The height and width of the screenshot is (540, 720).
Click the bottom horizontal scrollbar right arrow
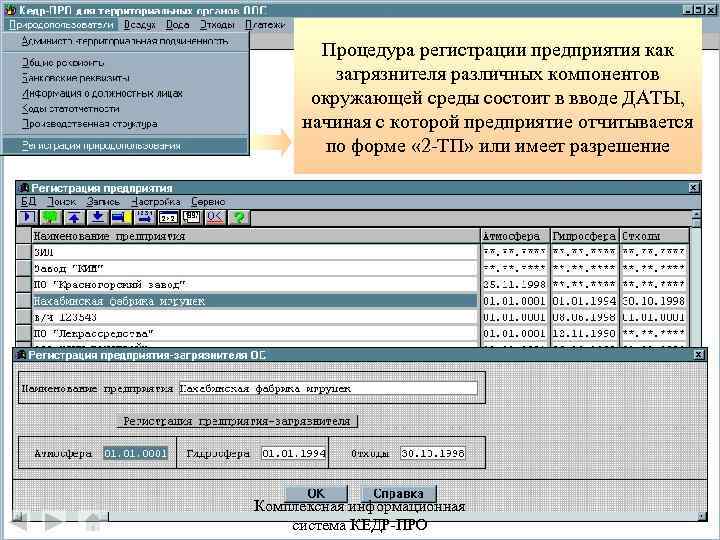(702, 517)
